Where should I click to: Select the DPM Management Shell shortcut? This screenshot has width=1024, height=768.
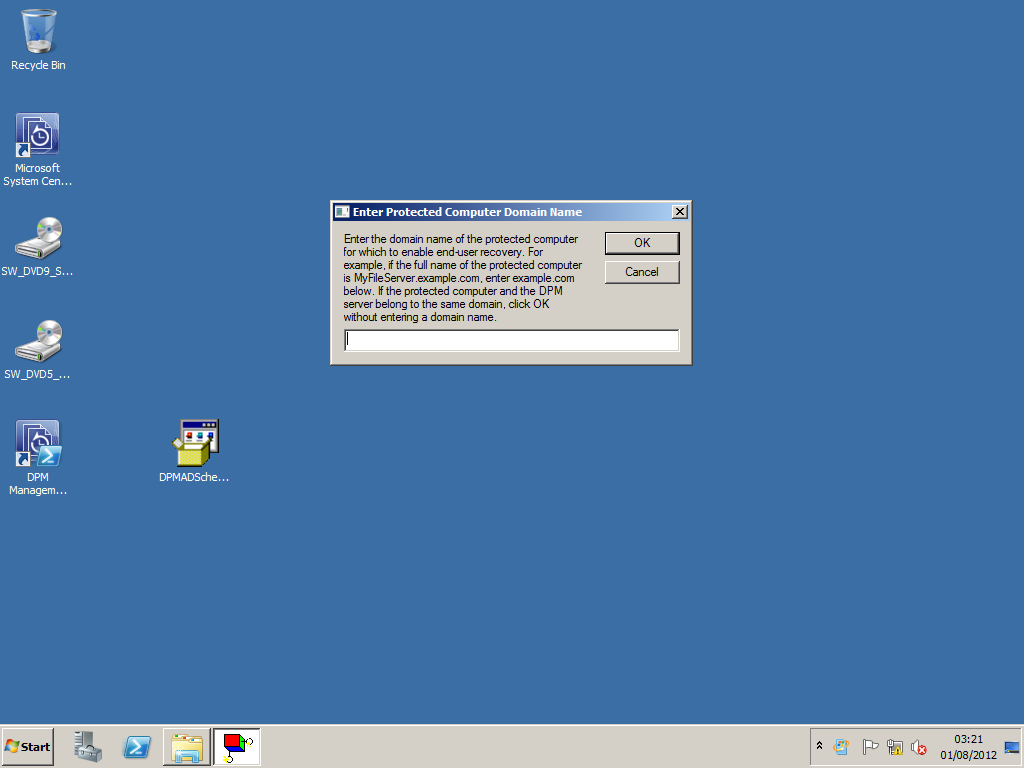tap(37, 457)
